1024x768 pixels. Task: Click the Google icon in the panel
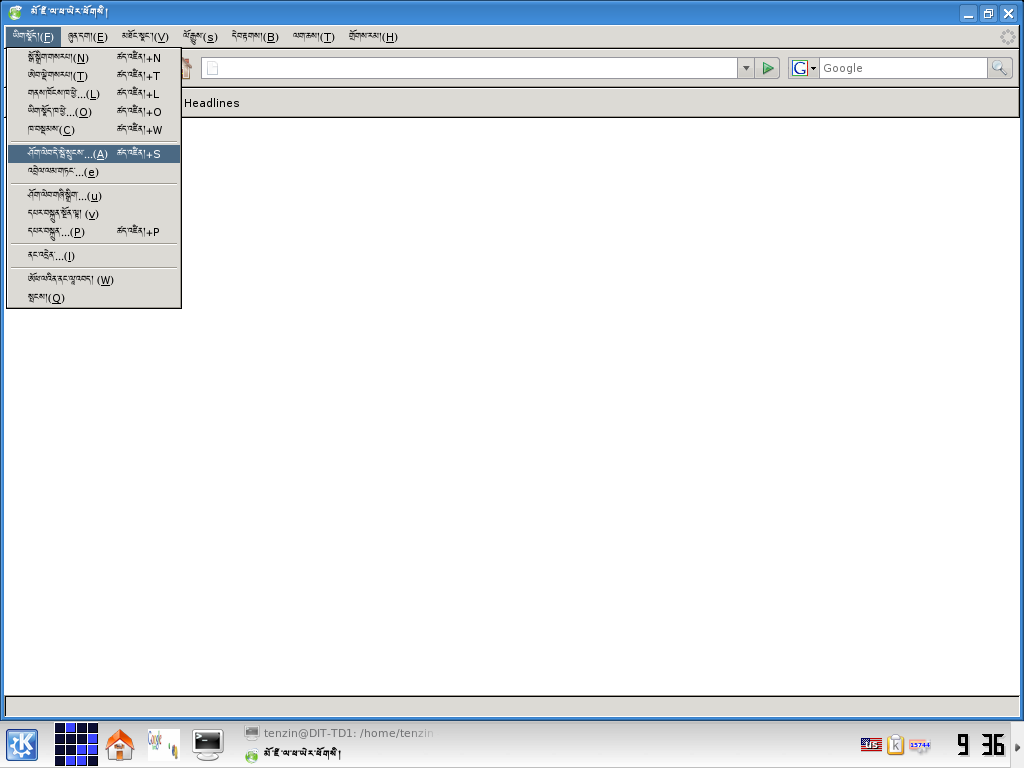click(164, 744)
